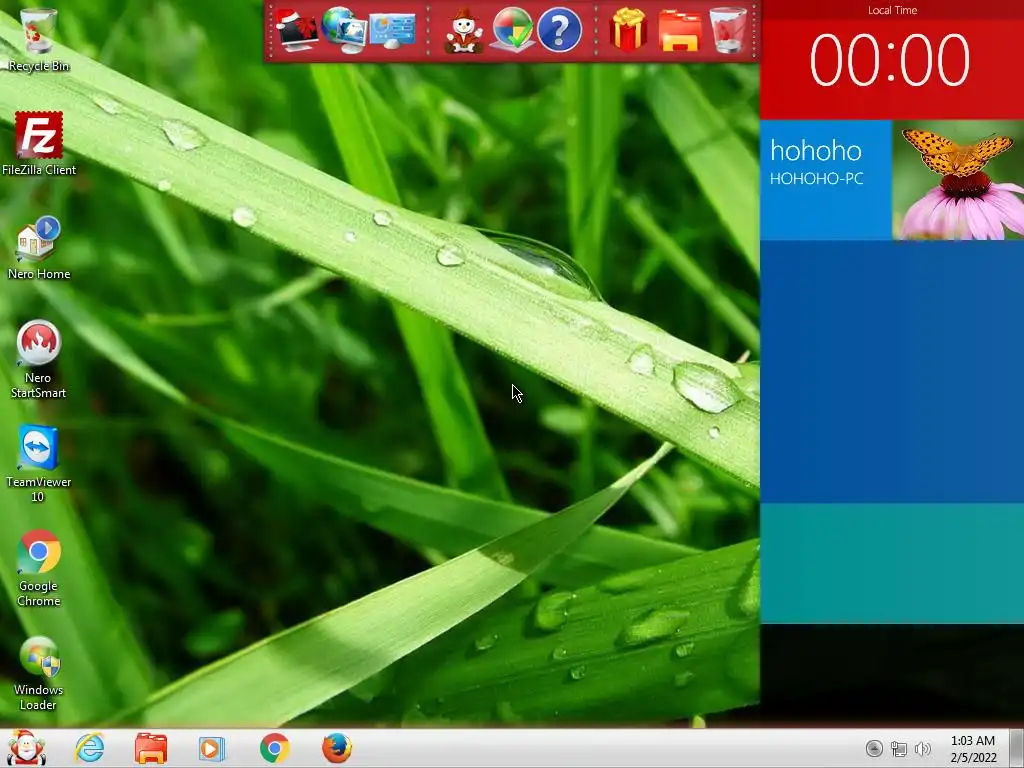1024x768 pixels.
Task: Open the gift box dock icon
Action: [628, 30]
